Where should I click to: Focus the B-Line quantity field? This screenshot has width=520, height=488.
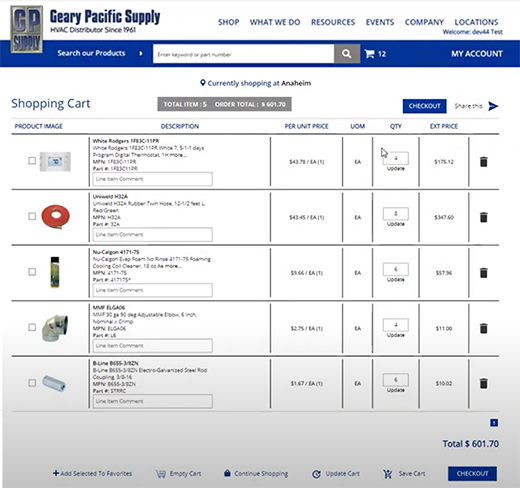click(396, 380)
